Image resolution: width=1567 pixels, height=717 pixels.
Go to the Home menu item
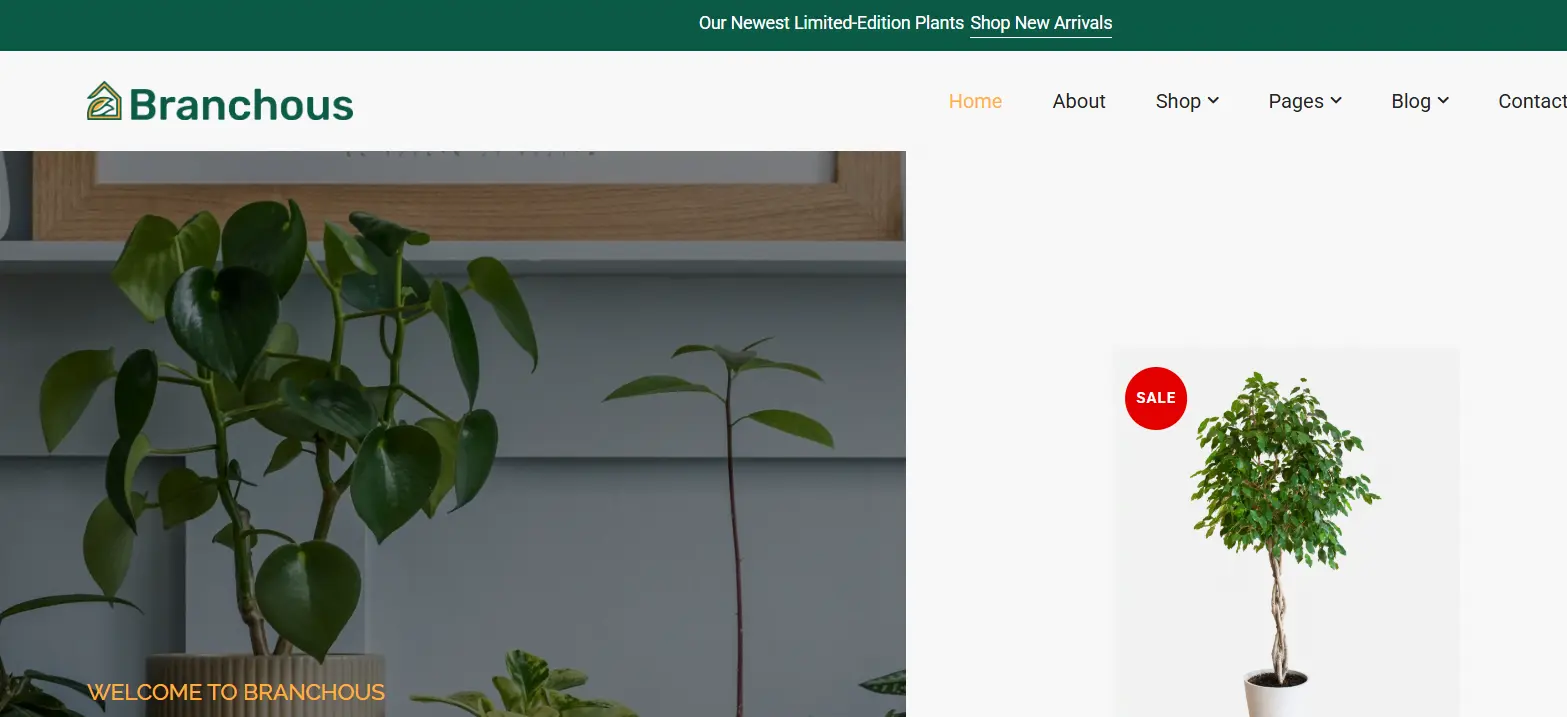(x=975, y=101)
